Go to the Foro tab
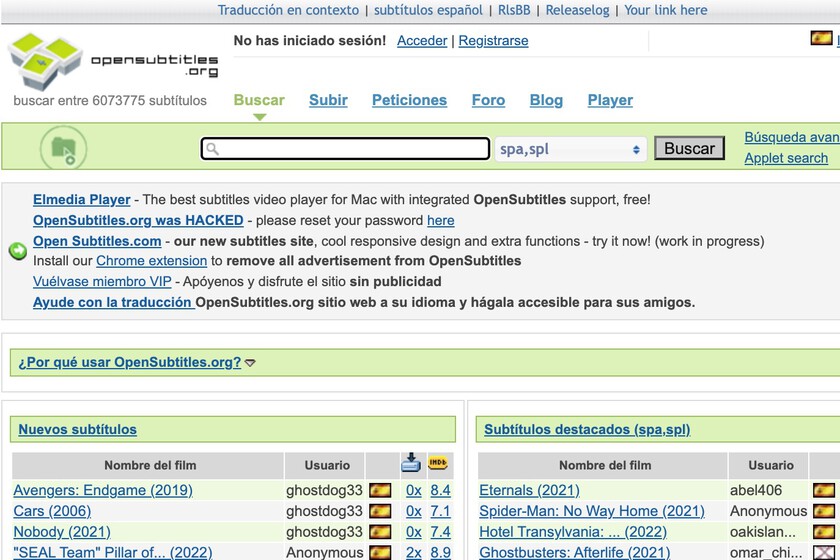Screen dimensions: 840x560 point(488,100)
